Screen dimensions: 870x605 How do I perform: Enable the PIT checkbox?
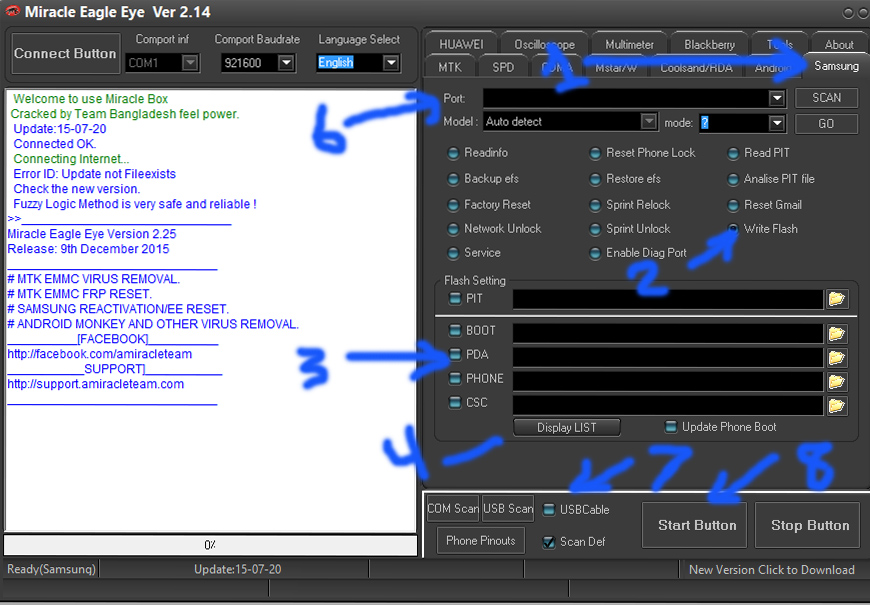(455, 299)
